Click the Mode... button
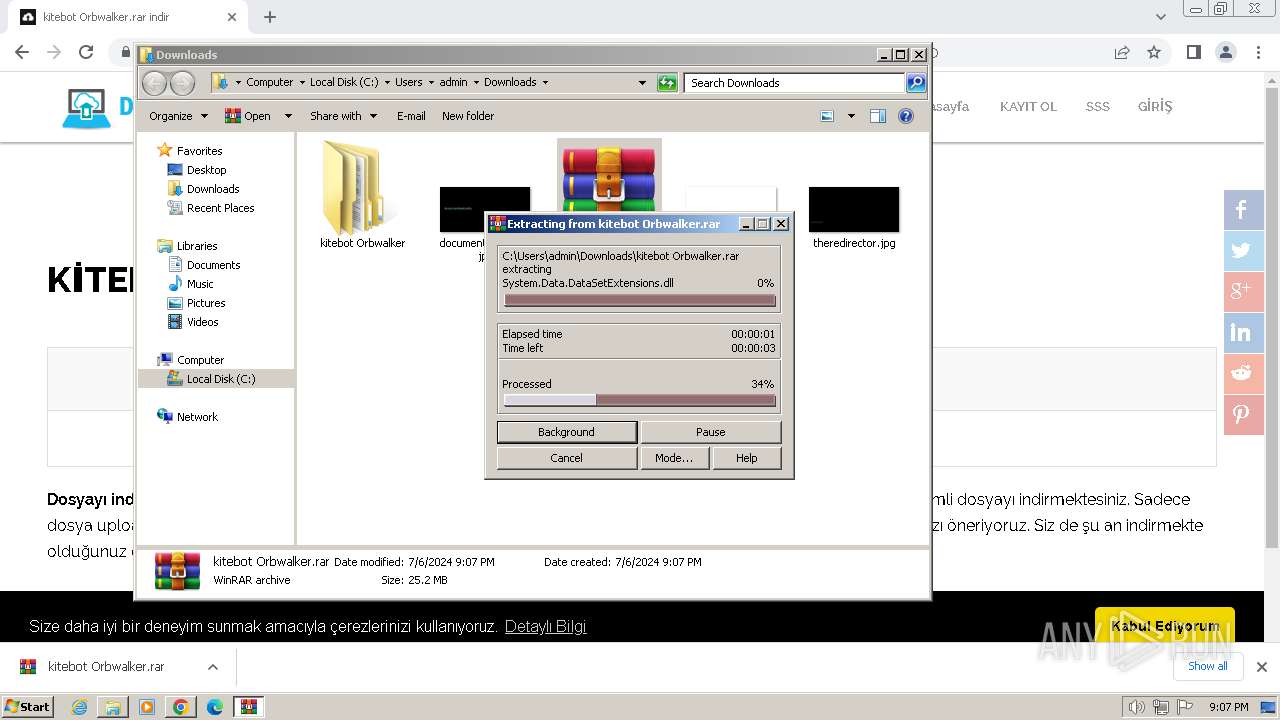1280x720 pixels. (674, 458)
